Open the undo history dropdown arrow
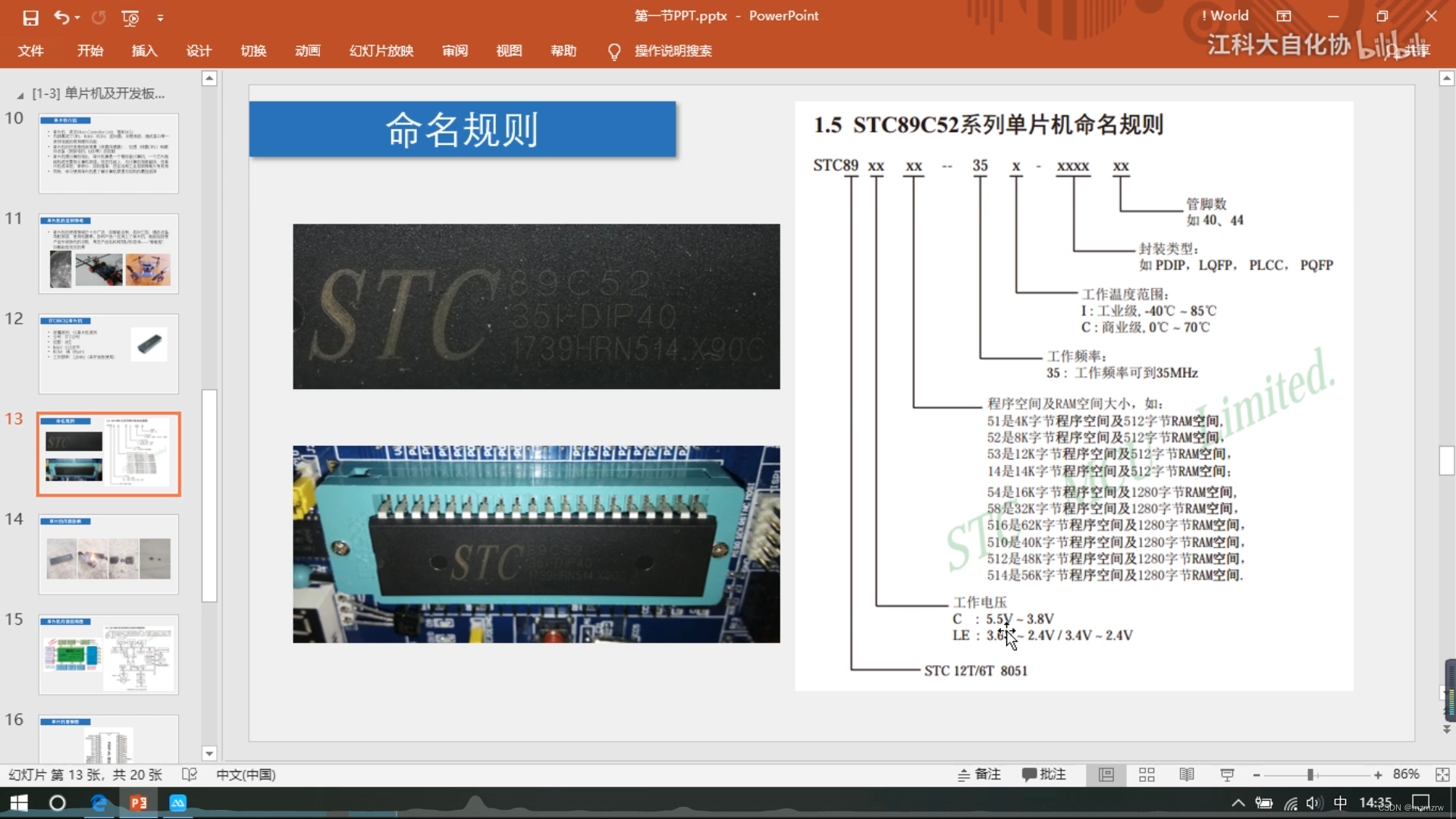Image resolution: width=1456 pixels, height=819 pixels. pos(77,17)
